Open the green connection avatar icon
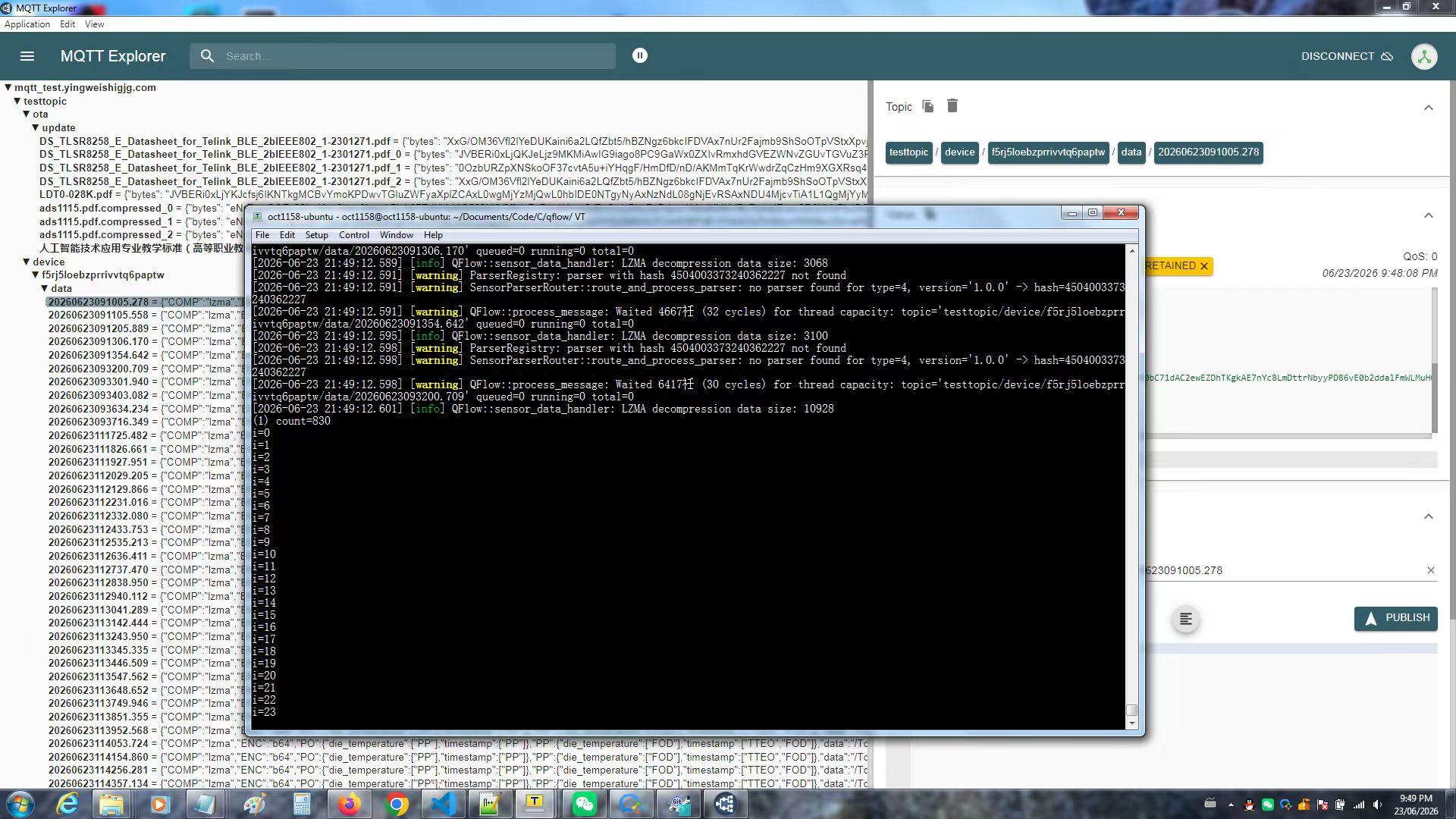Viewport: 1456px width, 819px height. [1424, 56]
